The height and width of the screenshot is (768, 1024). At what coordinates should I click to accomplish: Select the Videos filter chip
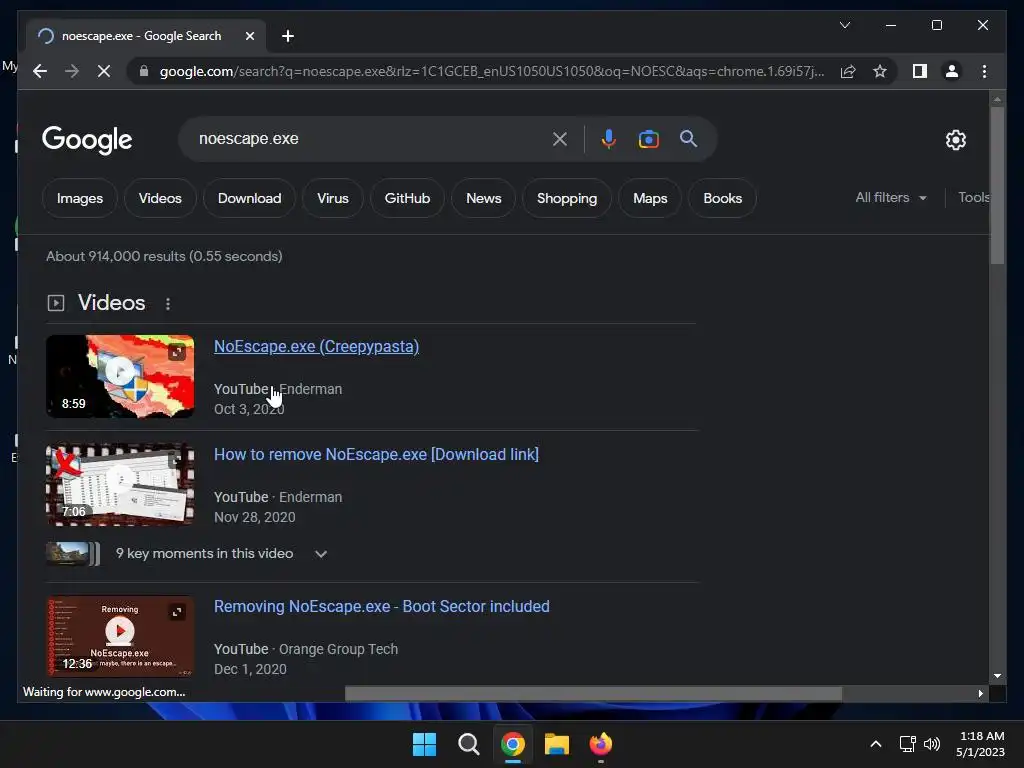(160, 198)
